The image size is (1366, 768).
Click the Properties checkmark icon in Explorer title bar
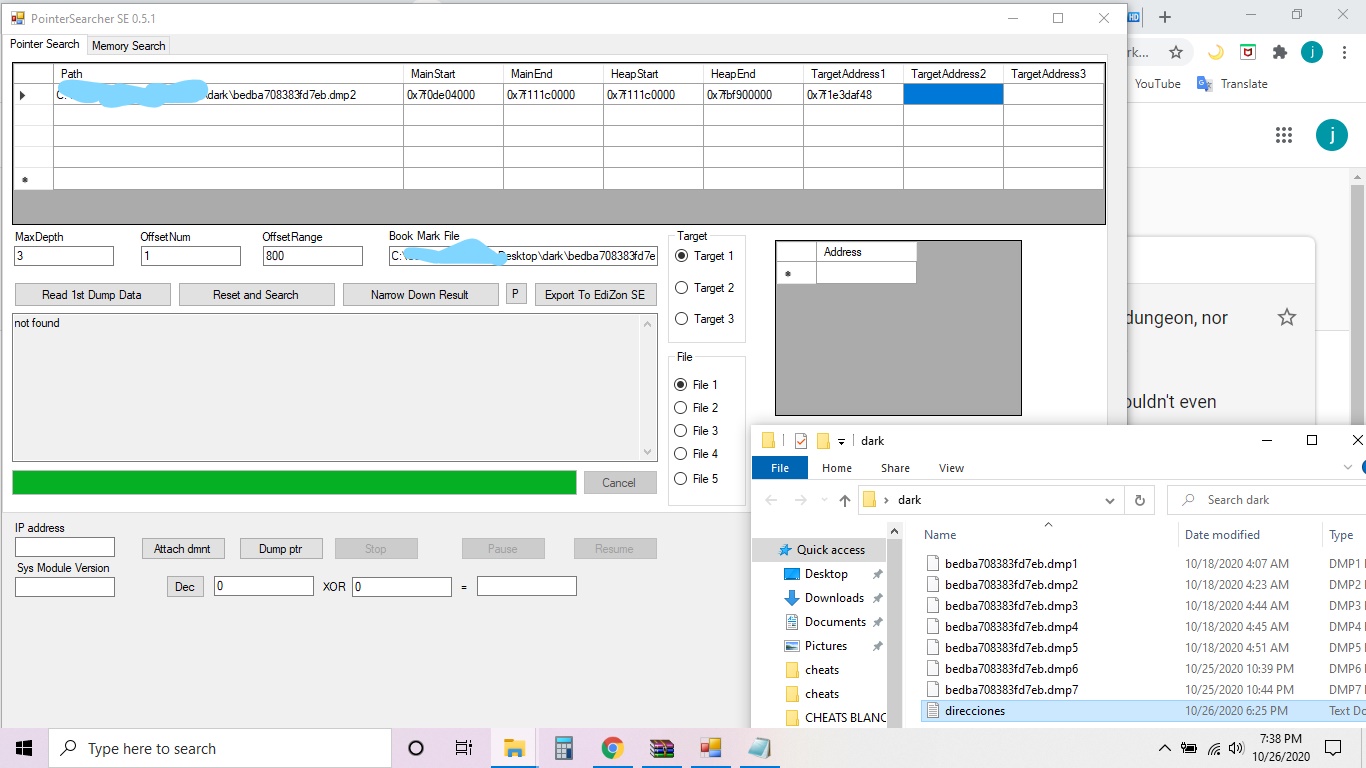(x=801, y=441)
